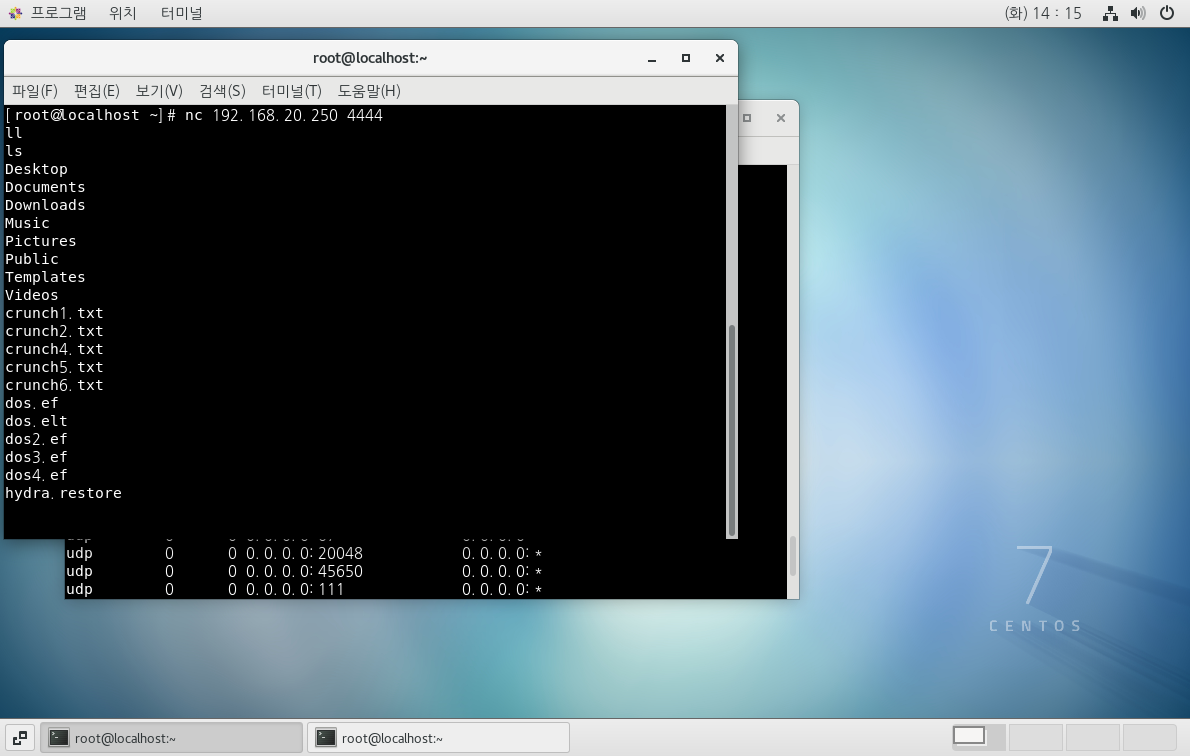Switch to second root@localhost taskbar entry

439,738
